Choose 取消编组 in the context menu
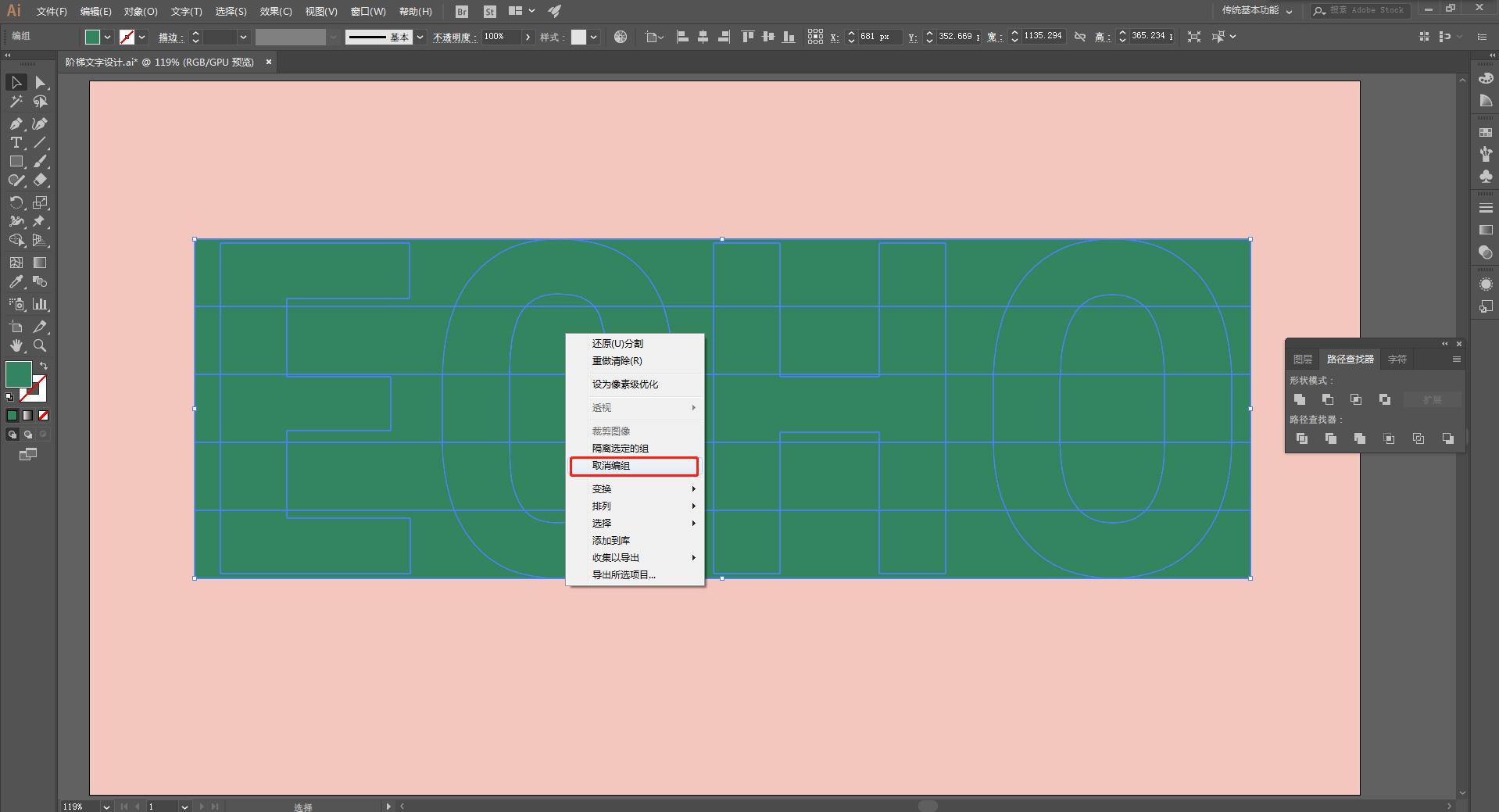The image size is (1499, 812). click(634, 466)
